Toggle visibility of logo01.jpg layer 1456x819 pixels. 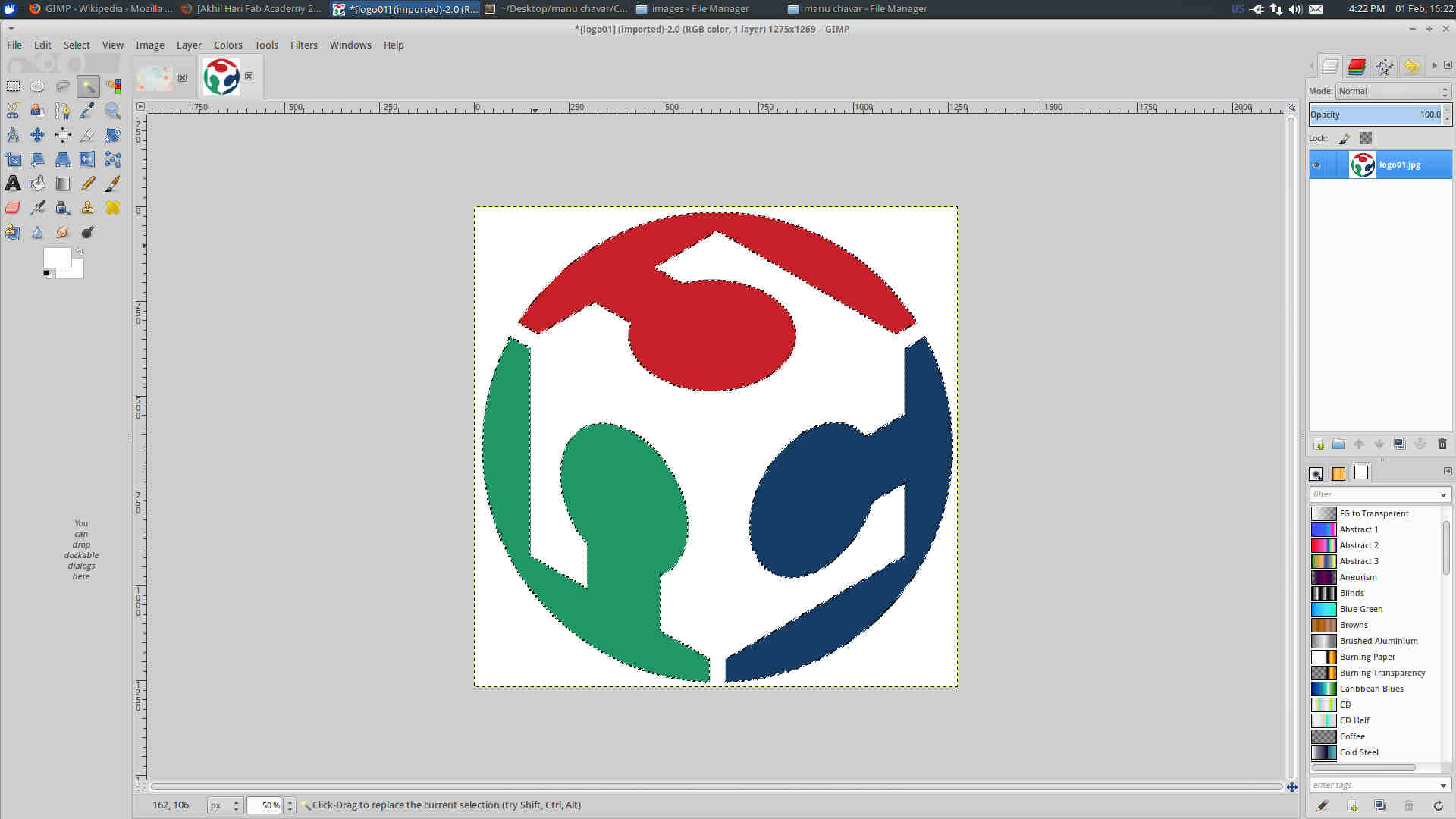(x=1318, y=164)
